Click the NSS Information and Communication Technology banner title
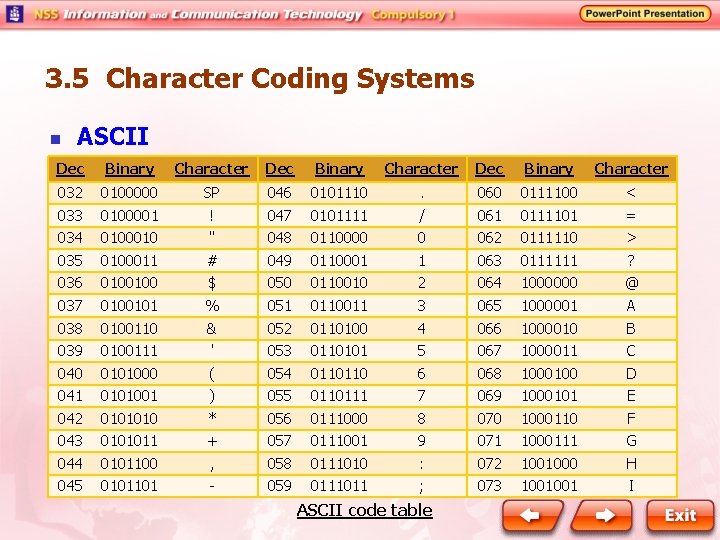Screen dimensions: 720x540 [198, 15]
